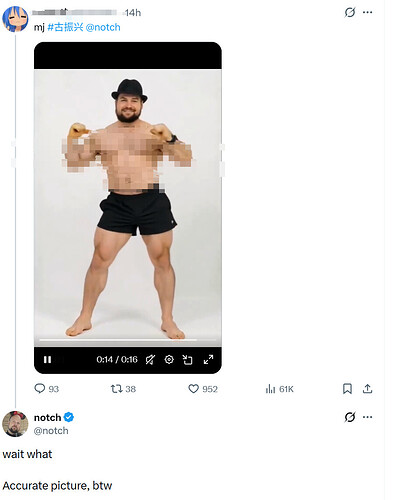Screen dimensions: 398x500
Task: Pause the playing video
Action: pyautogui.click(x=47, y=360)
